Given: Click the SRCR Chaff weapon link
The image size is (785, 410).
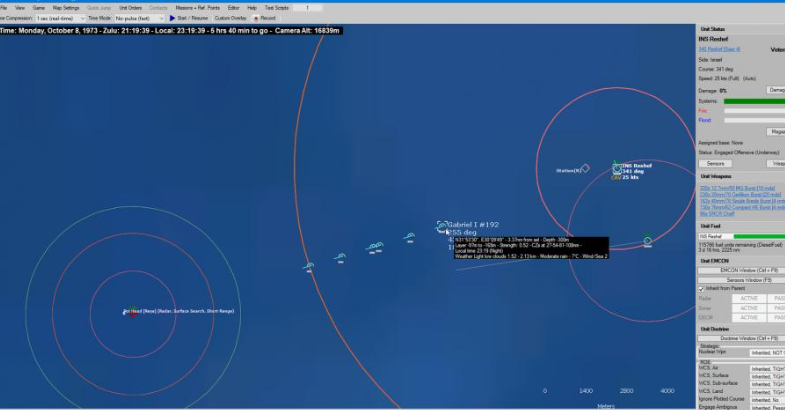Looking at the screenshot, I should (x=717, y=214).
